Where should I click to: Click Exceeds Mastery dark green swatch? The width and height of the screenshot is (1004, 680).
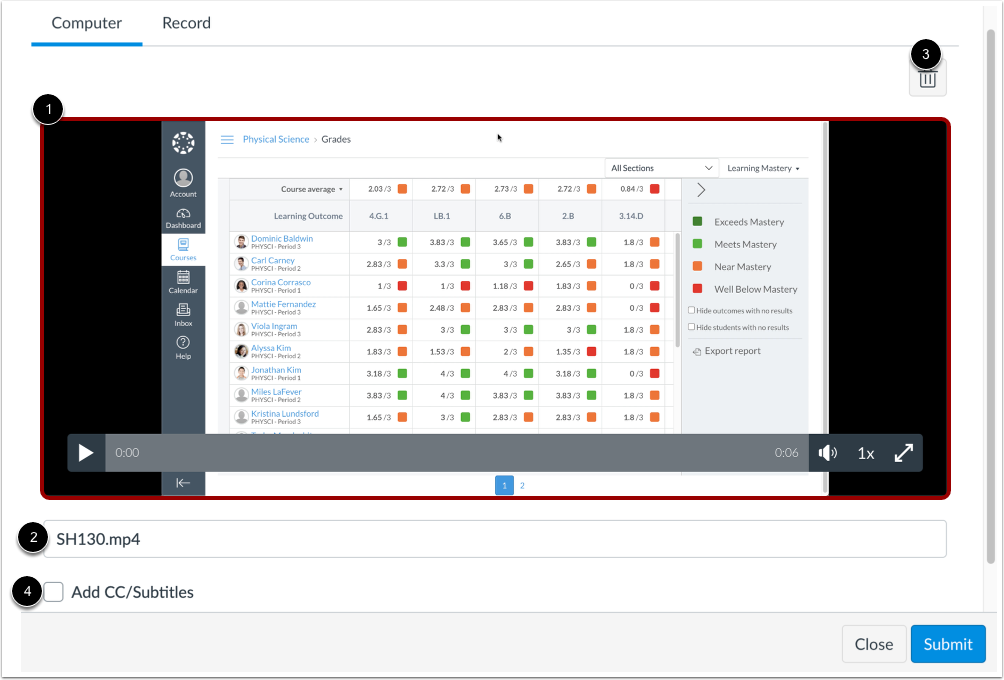697,222
